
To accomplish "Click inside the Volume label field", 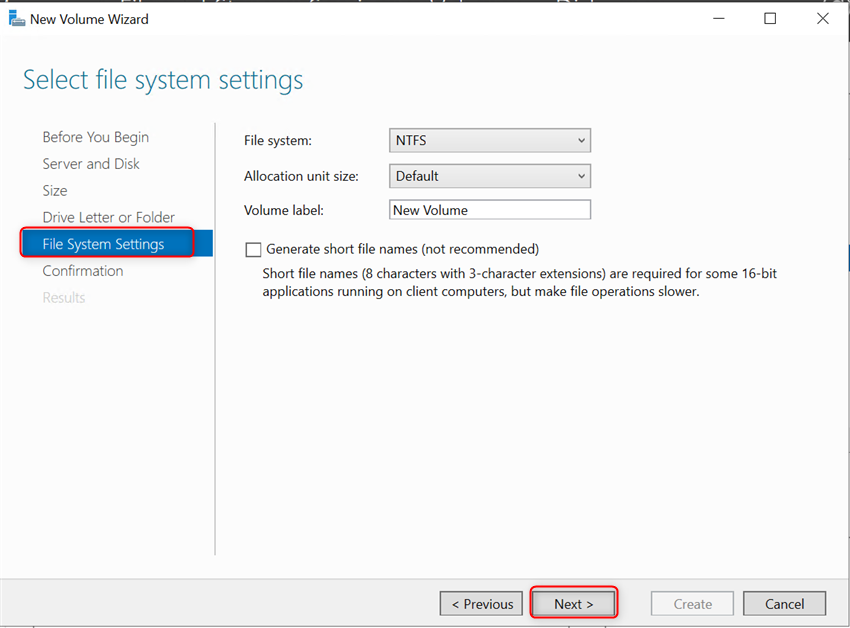I will pos(489,210).
